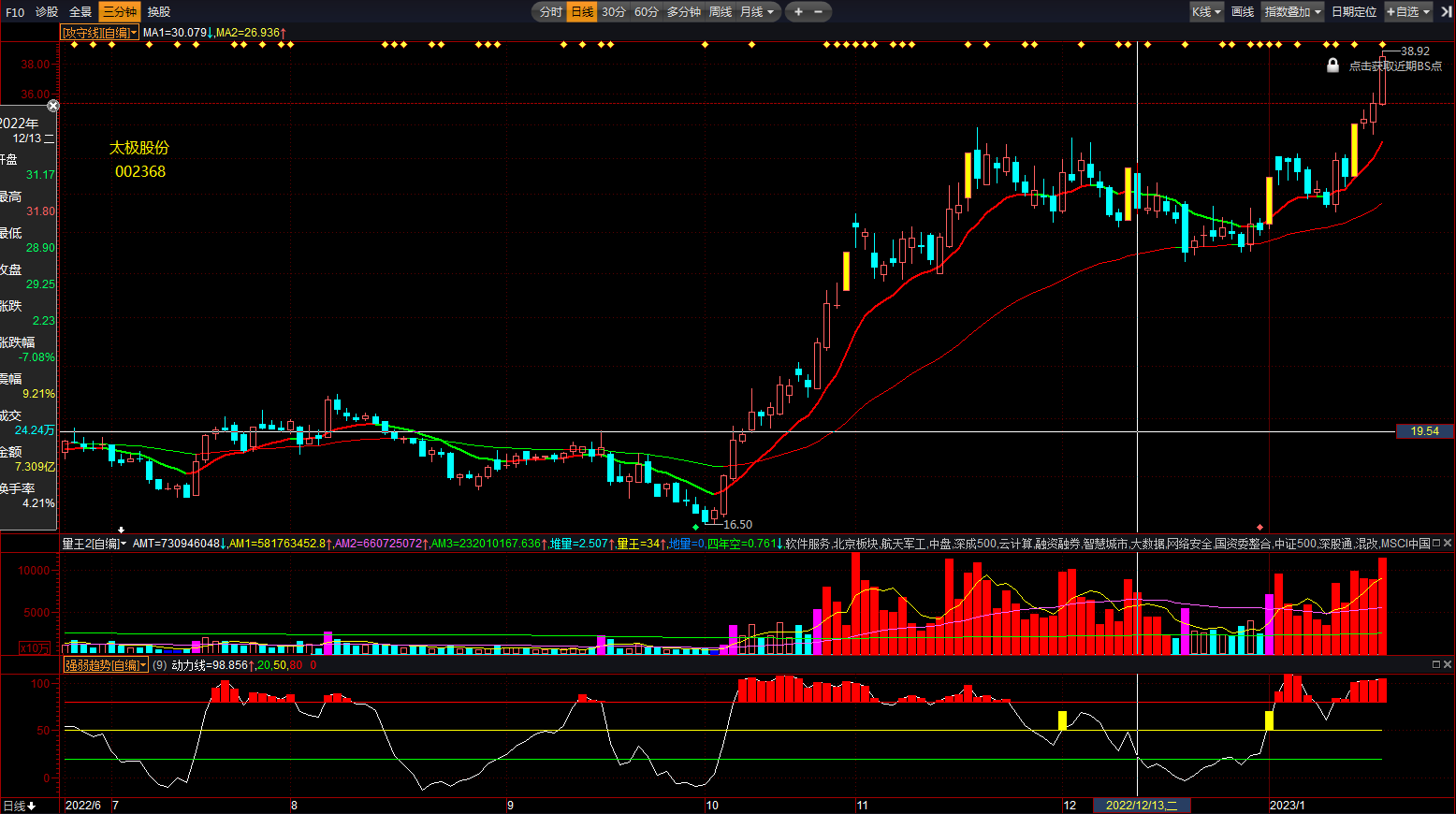
Task: Switch chart to 30分 period
Action: 614,12
